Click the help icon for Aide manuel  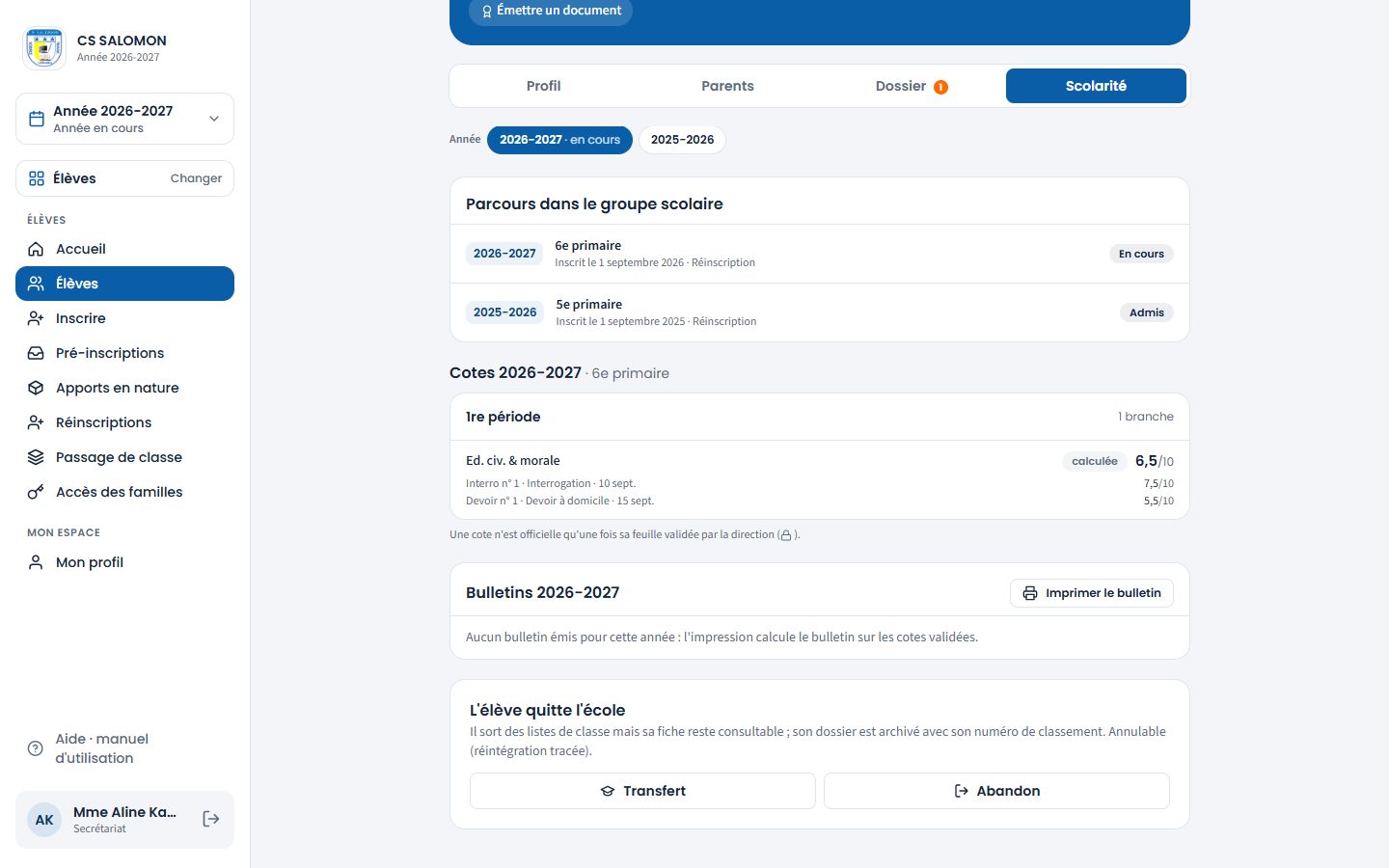(x=36, y=748)
